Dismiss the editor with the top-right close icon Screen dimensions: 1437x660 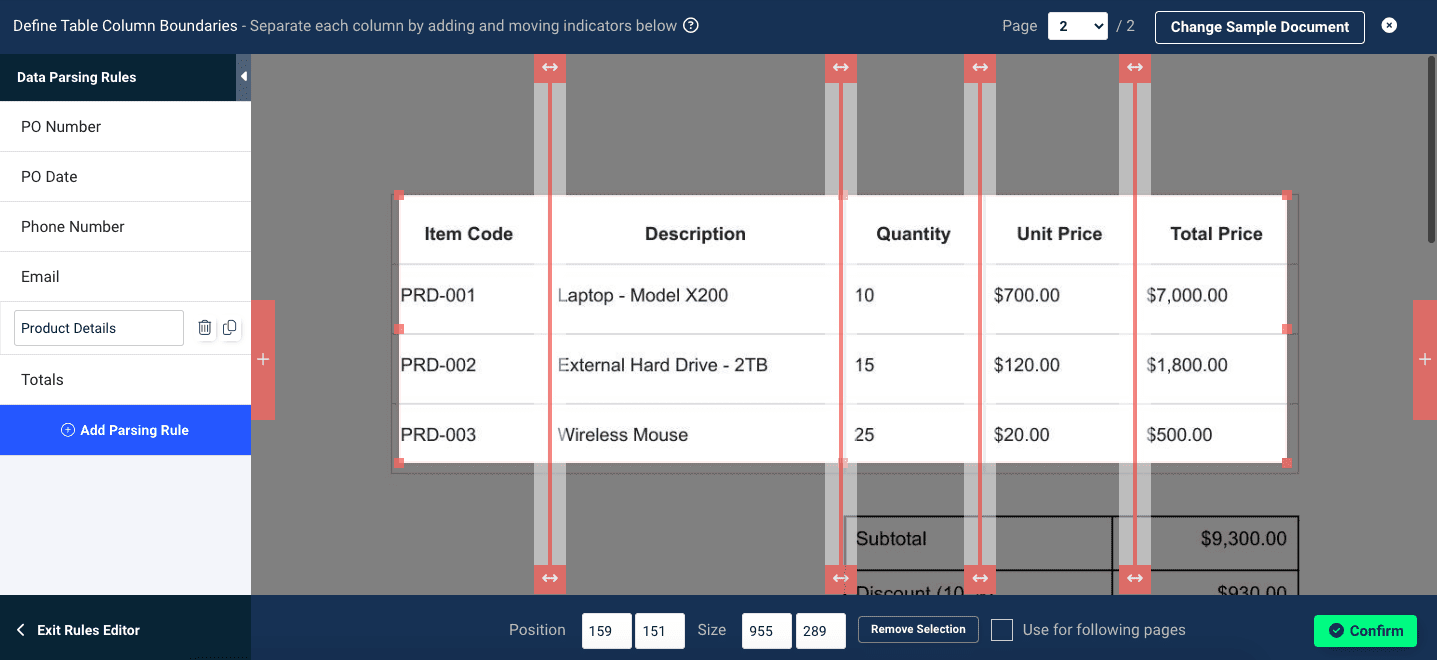click(1389, 25)
